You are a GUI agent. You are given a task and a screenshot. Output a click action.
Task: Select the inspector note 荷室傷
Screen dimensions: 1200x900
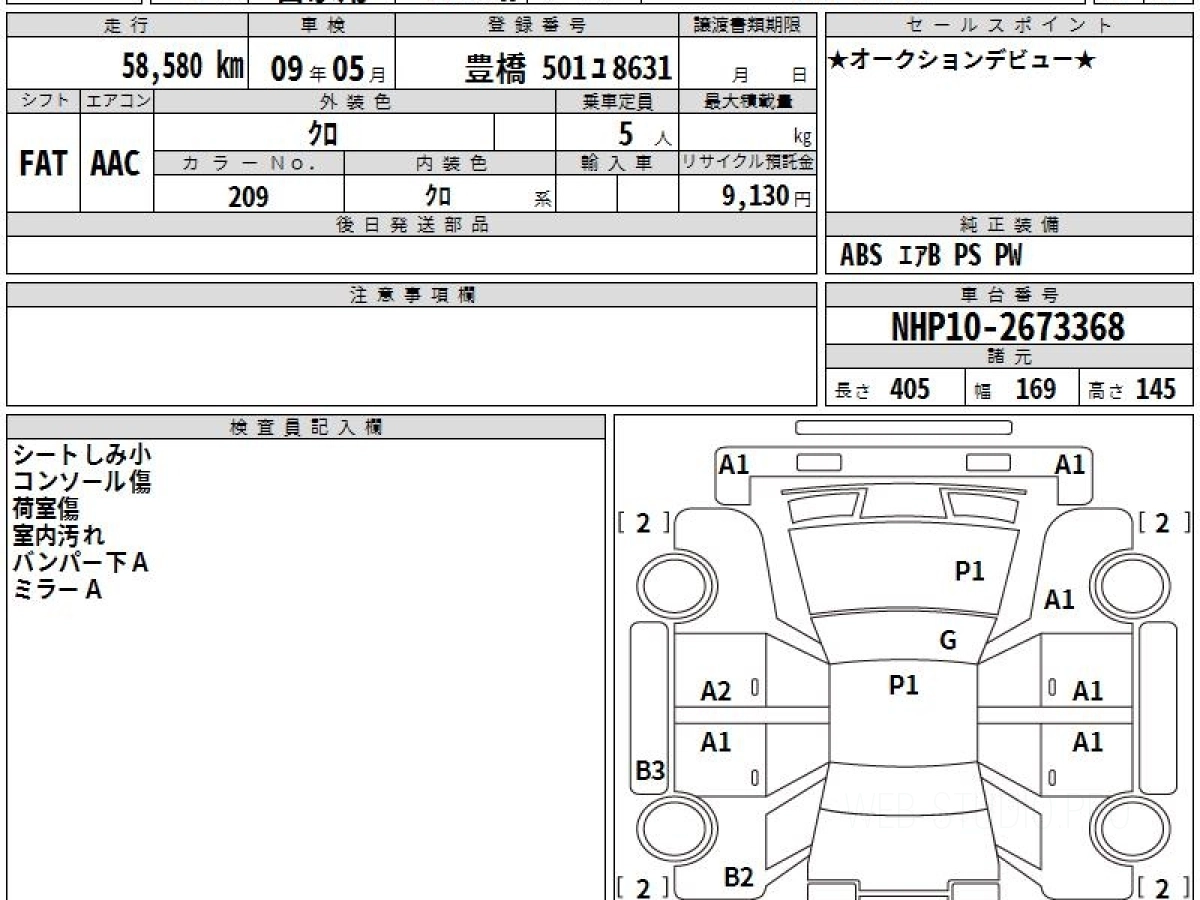46,509
